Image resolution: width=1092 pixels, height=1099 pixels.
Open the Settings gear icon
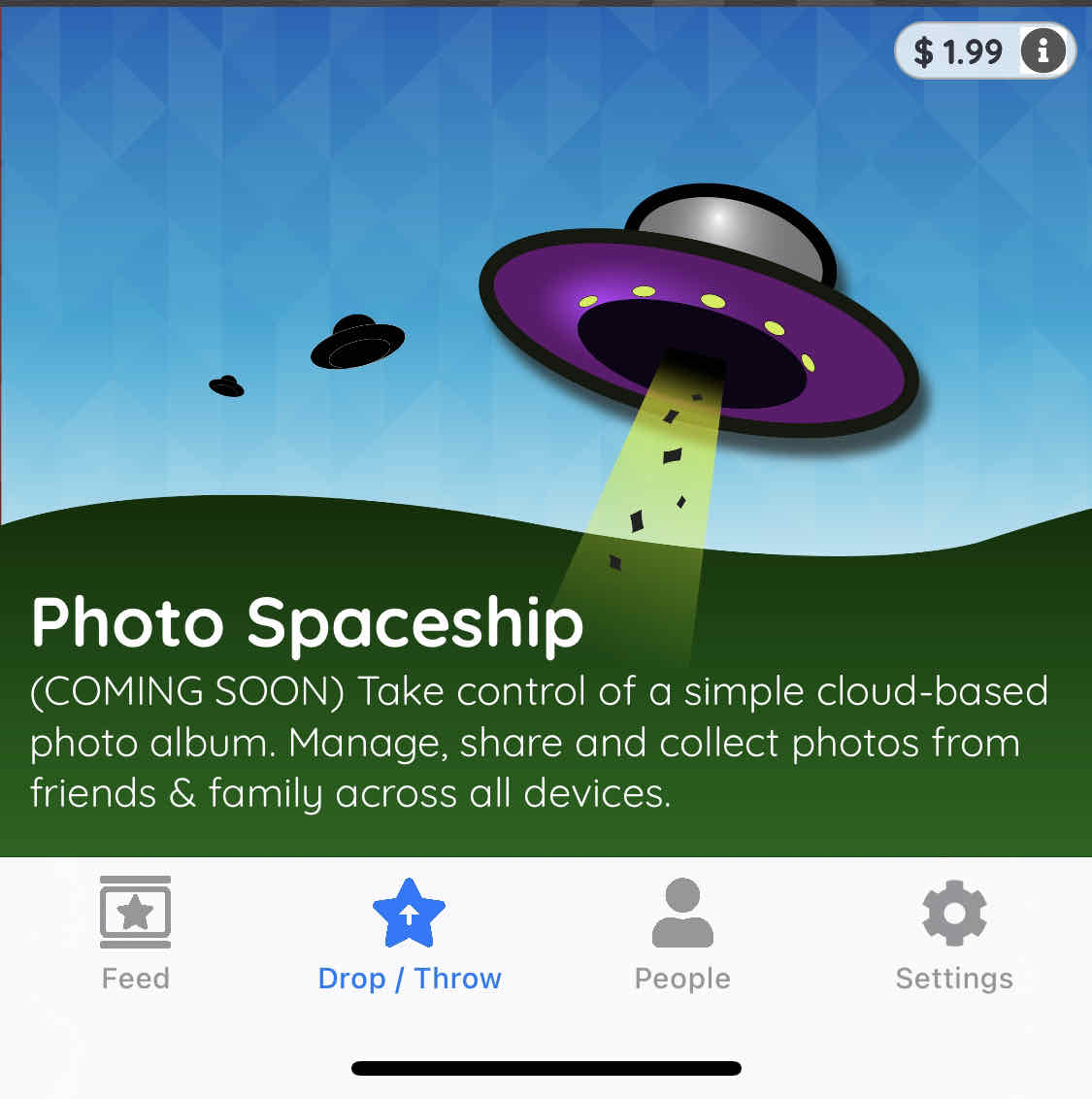click(x=954, y=913)
